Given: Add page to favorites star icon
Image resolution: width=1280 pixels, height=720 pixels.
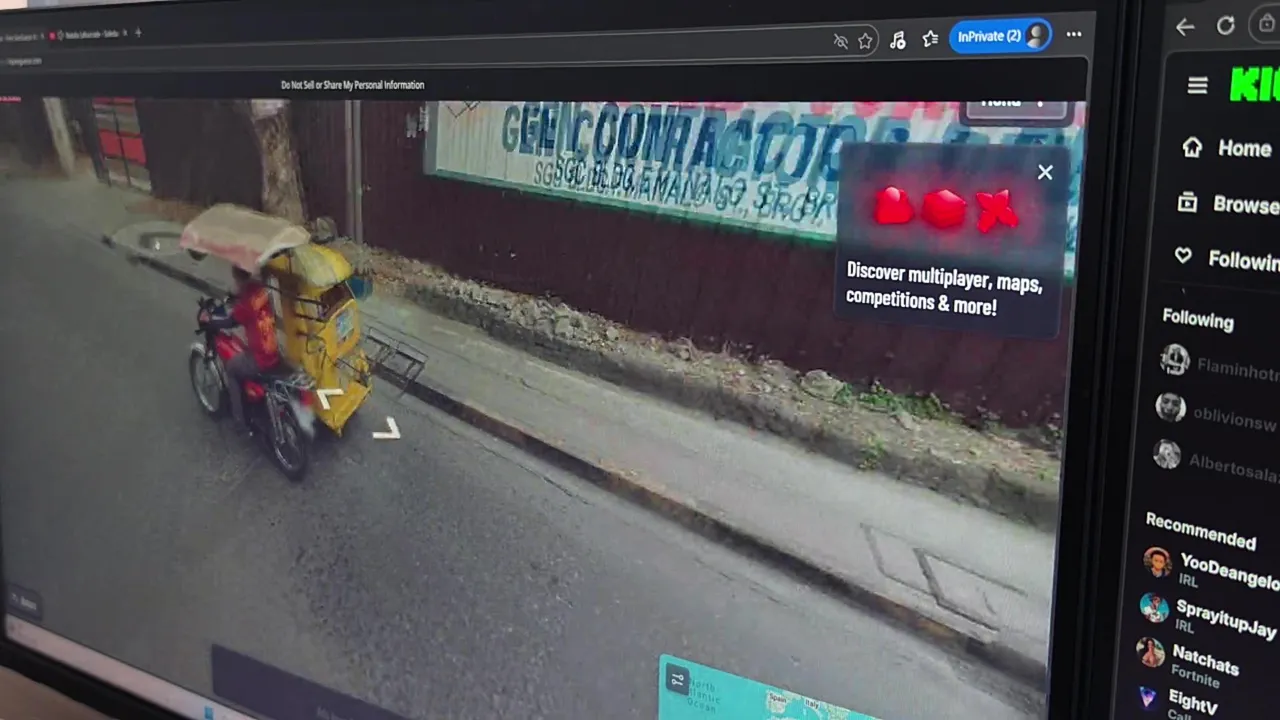Looking at the screenshot, I should tap(865, 41).
